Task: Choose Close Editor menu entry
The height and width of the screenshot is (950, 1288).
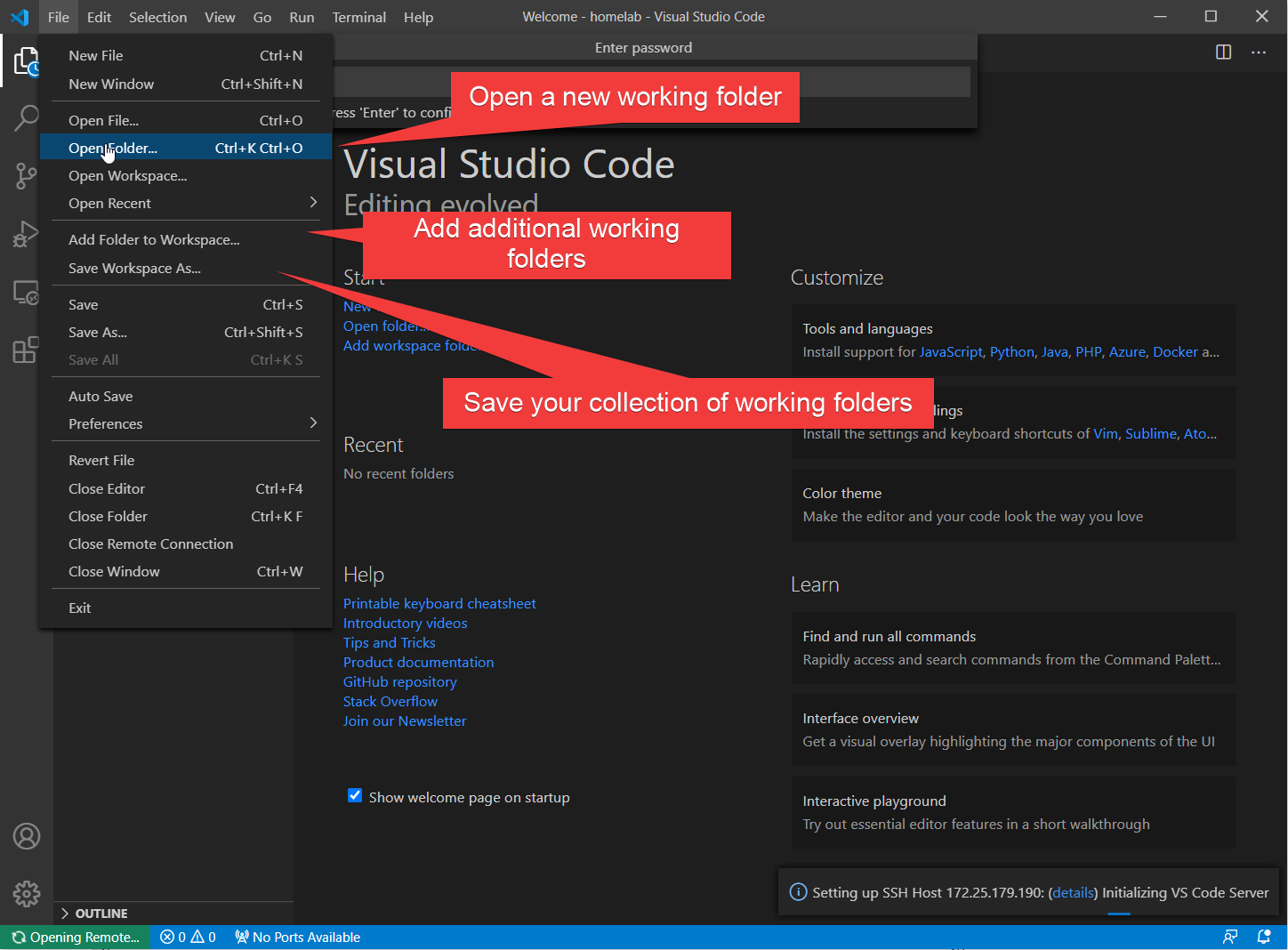Action: (186, 488)
